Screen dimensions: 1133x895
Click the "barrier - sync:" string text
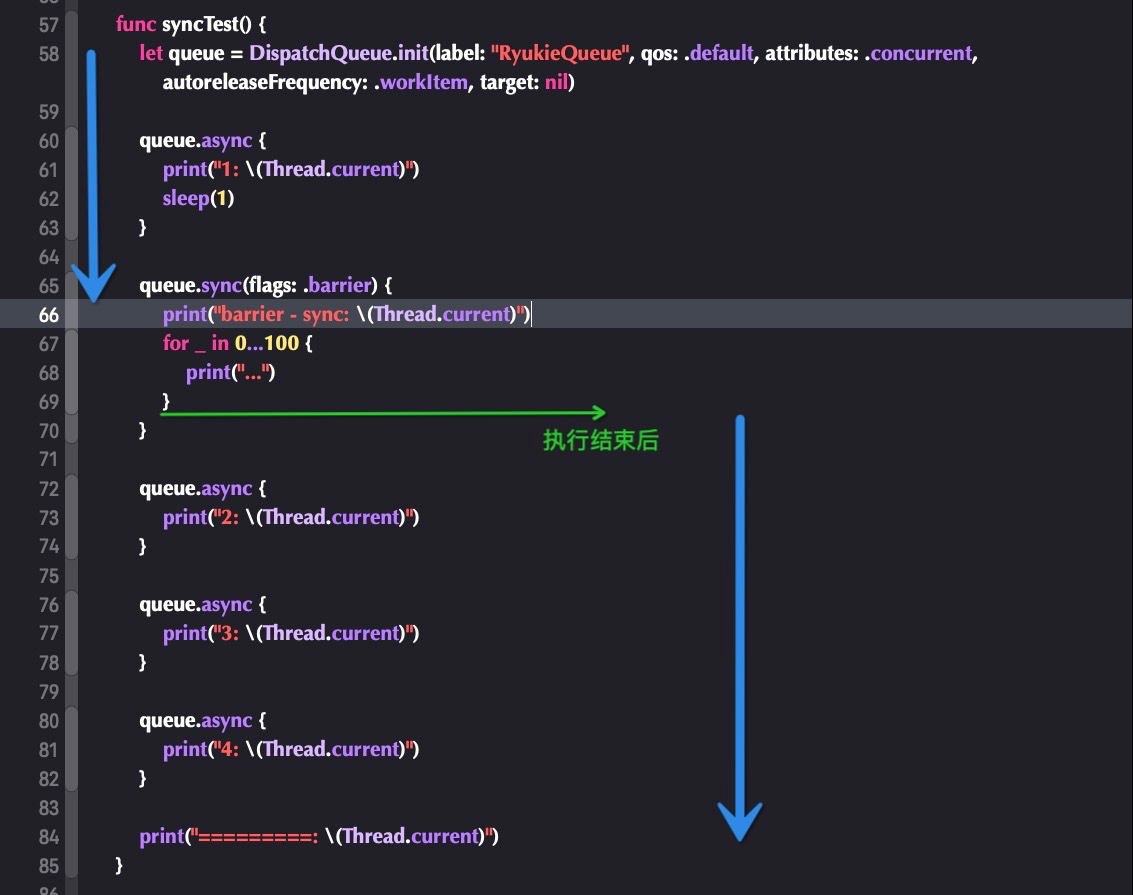283,314
